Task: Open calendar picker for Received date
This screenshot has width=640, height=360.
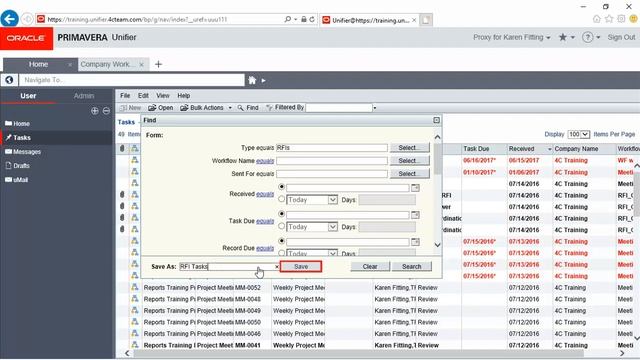Action: [x=415, y=188]
